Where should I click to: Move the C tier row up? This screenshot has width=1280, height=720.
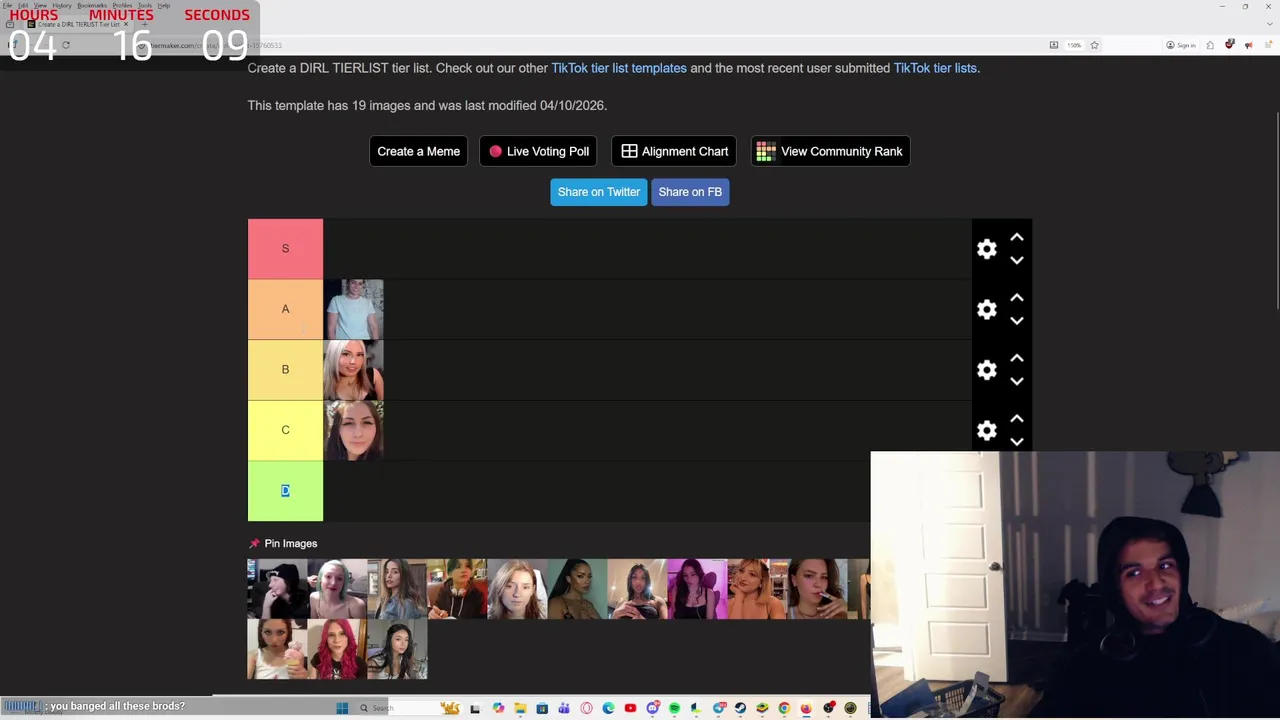pyautogui.click(x=1017, y=419)
